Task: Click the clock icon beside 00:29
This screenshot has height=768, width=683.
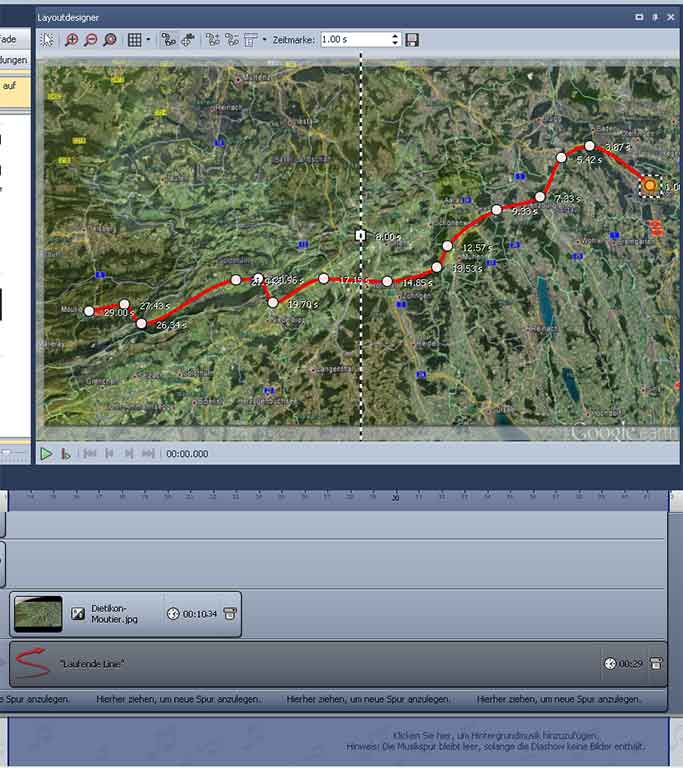Action: pos(610,663)
